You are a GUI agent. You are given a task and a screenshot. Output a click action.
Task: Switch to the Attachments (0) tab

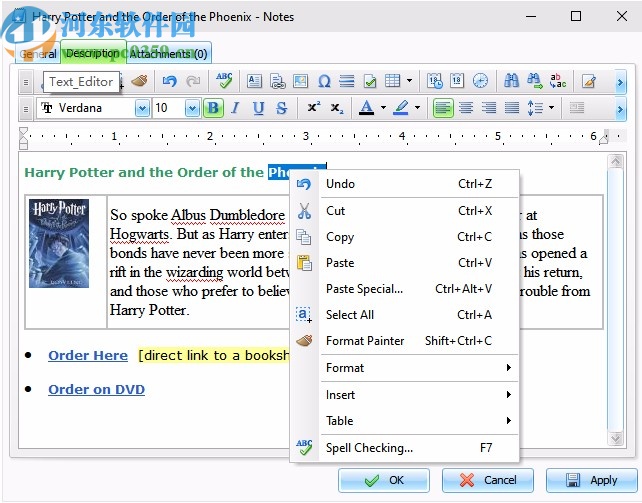[x=169, y=54]
